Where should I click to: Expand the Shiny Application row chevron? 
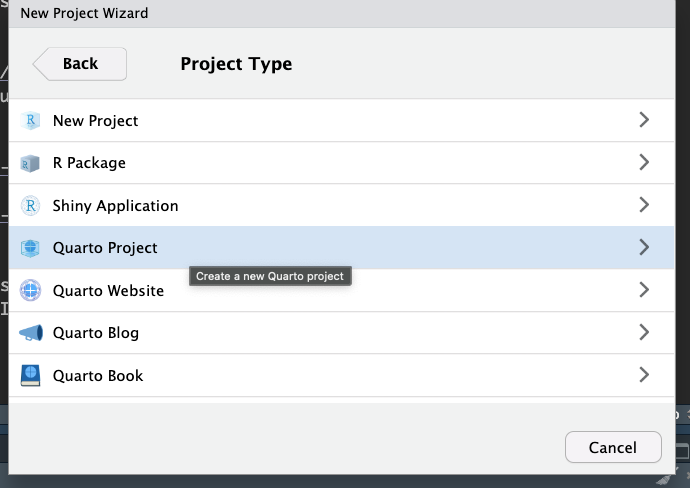[644, 205]
